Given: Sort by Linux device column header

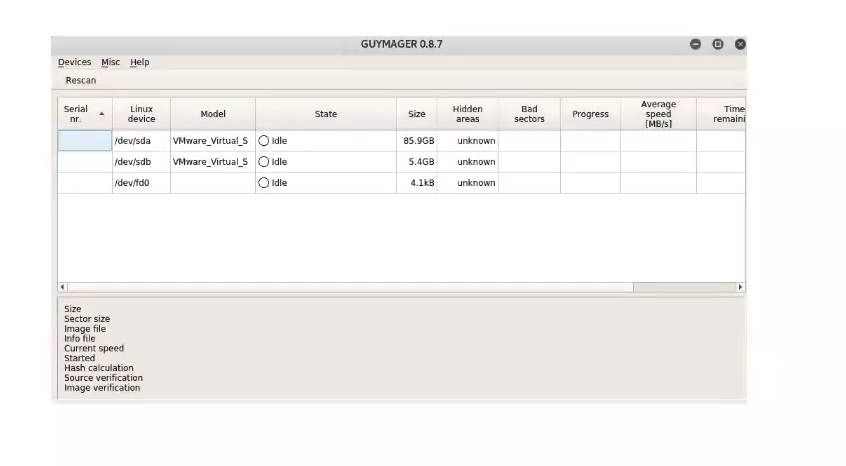Looking at the screenshot, I should click(x=141, y=114).
